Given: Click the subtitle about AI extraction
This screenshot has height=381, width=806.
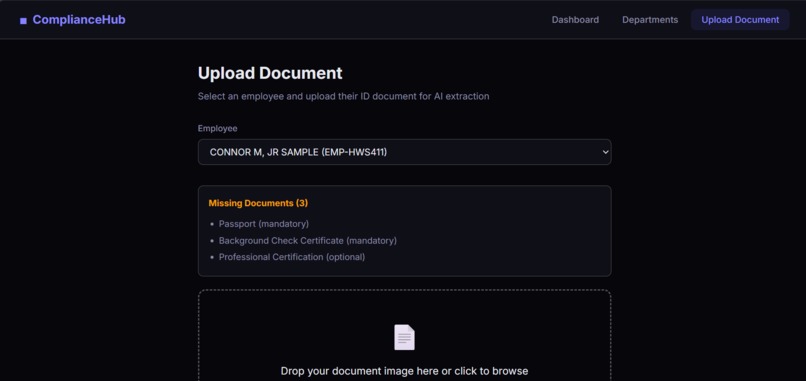Looking at the screenshot, I should tap(343, 96).
